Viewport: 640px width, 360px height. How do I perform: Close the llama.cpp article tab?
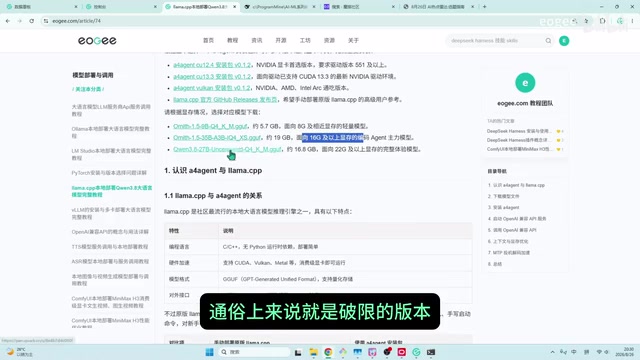tap(235, 7)
